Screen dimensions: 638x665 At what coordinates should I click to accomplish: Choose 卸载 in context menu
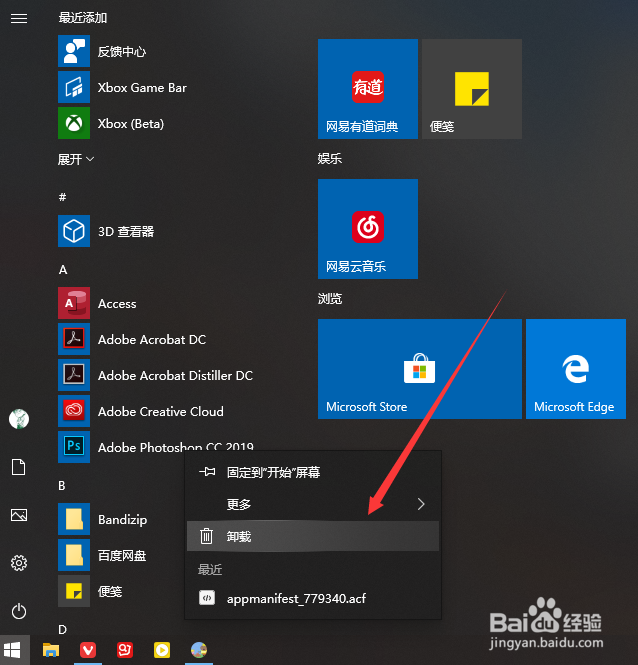(313, 536)
